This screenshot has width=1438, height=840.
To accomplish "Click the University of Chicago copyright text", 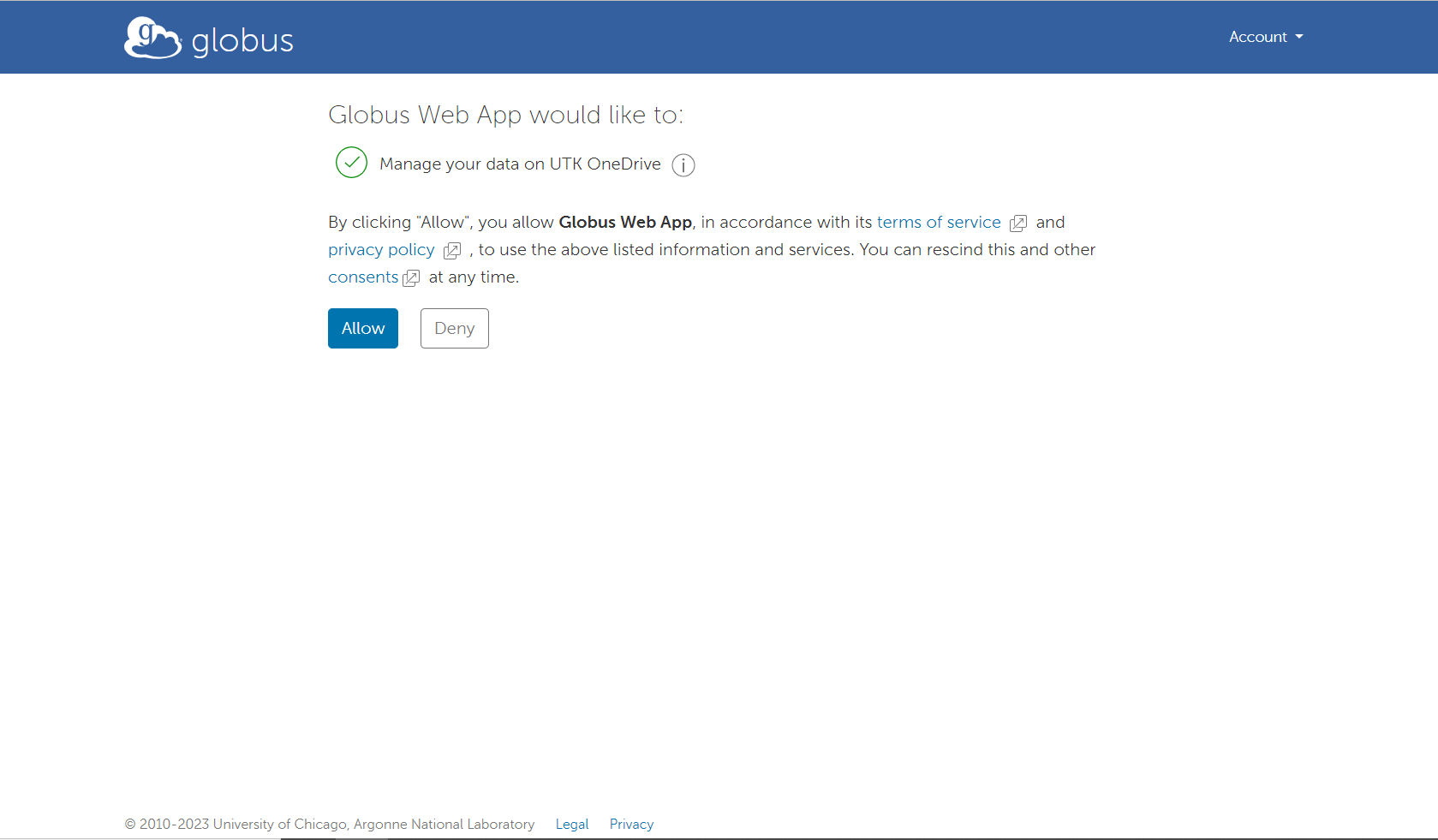I will click(x=330, y=824).
